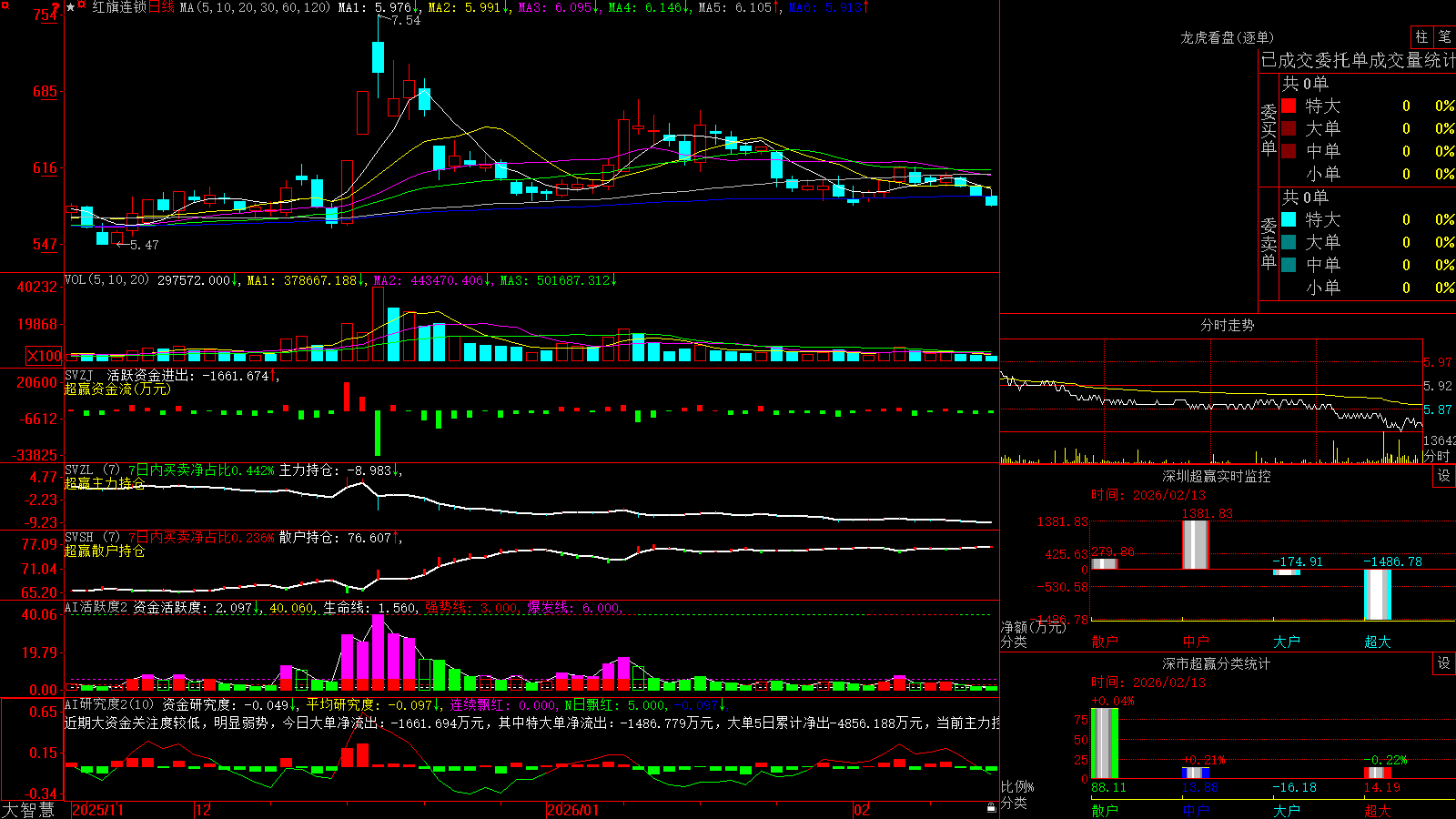This screenshot has width=1456, height=819.
Task: Click the lock icon at the timeline's end
Action: [x=992, y=808]
